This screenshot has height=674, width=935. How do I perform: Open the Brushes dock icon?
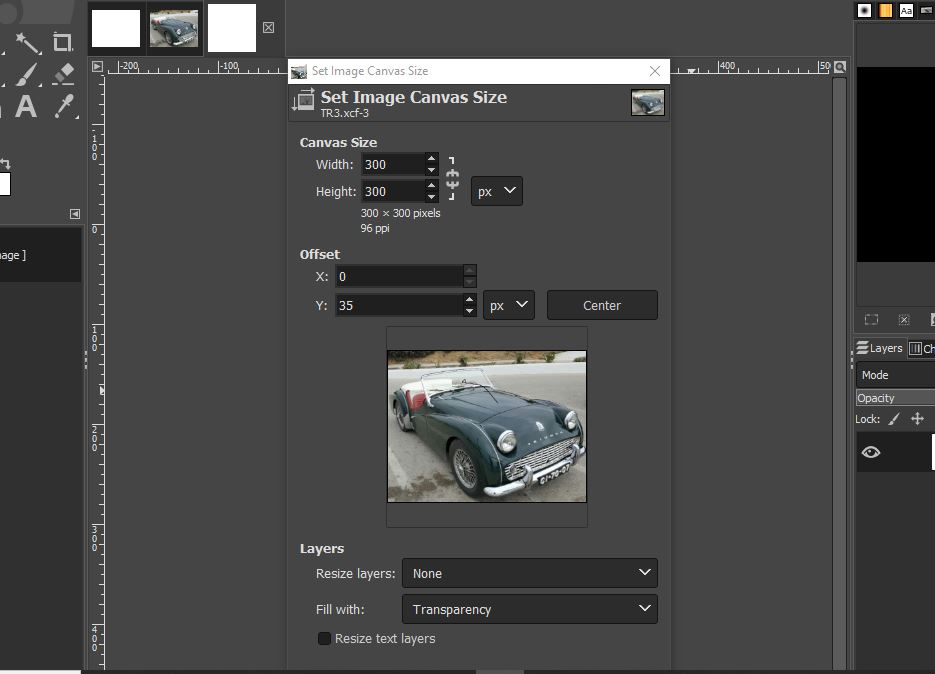coord(865,10)
